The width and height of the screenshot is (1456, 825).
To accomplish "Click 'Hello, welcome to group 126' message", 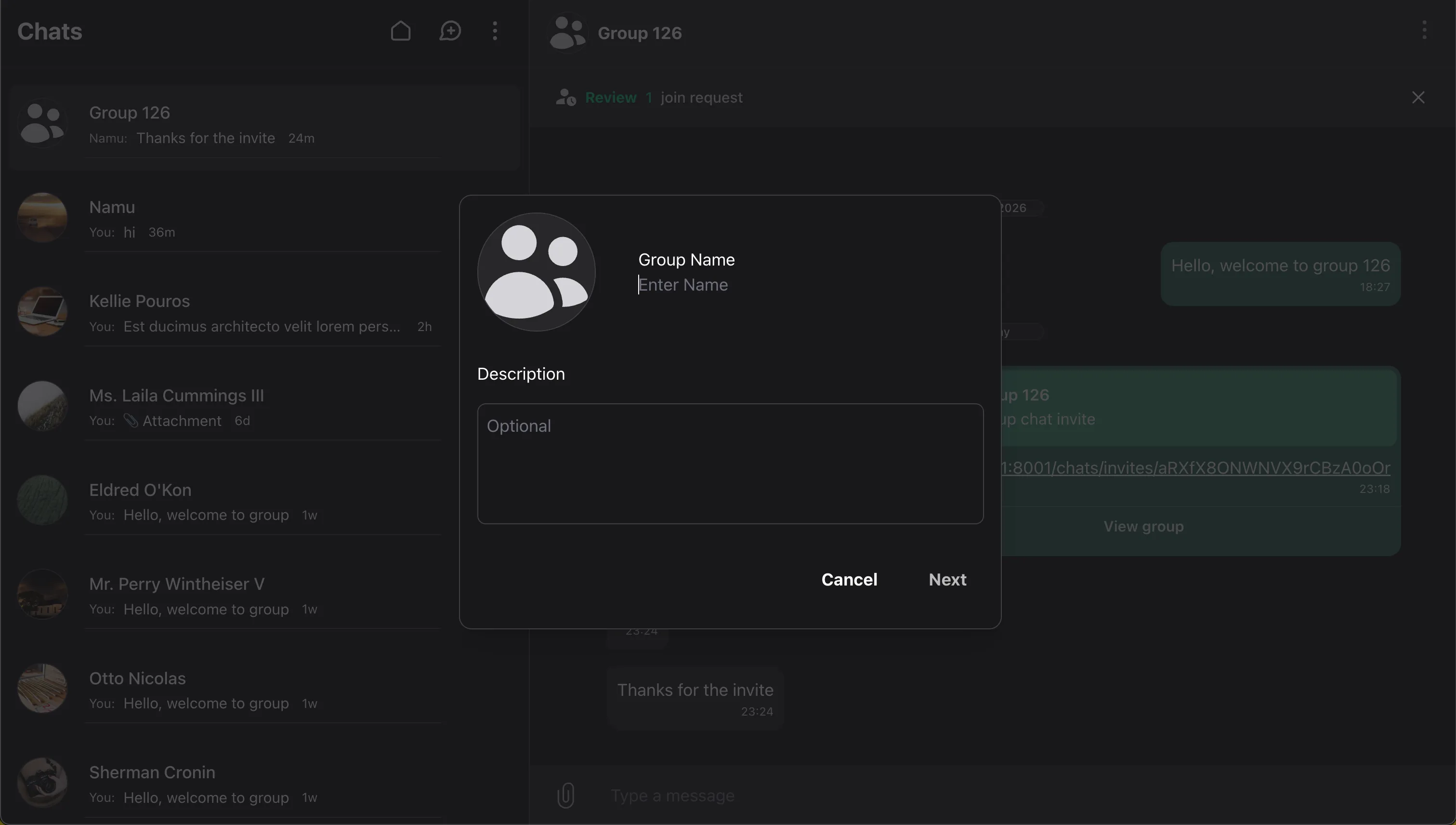I will click(x=1280, y=274).
